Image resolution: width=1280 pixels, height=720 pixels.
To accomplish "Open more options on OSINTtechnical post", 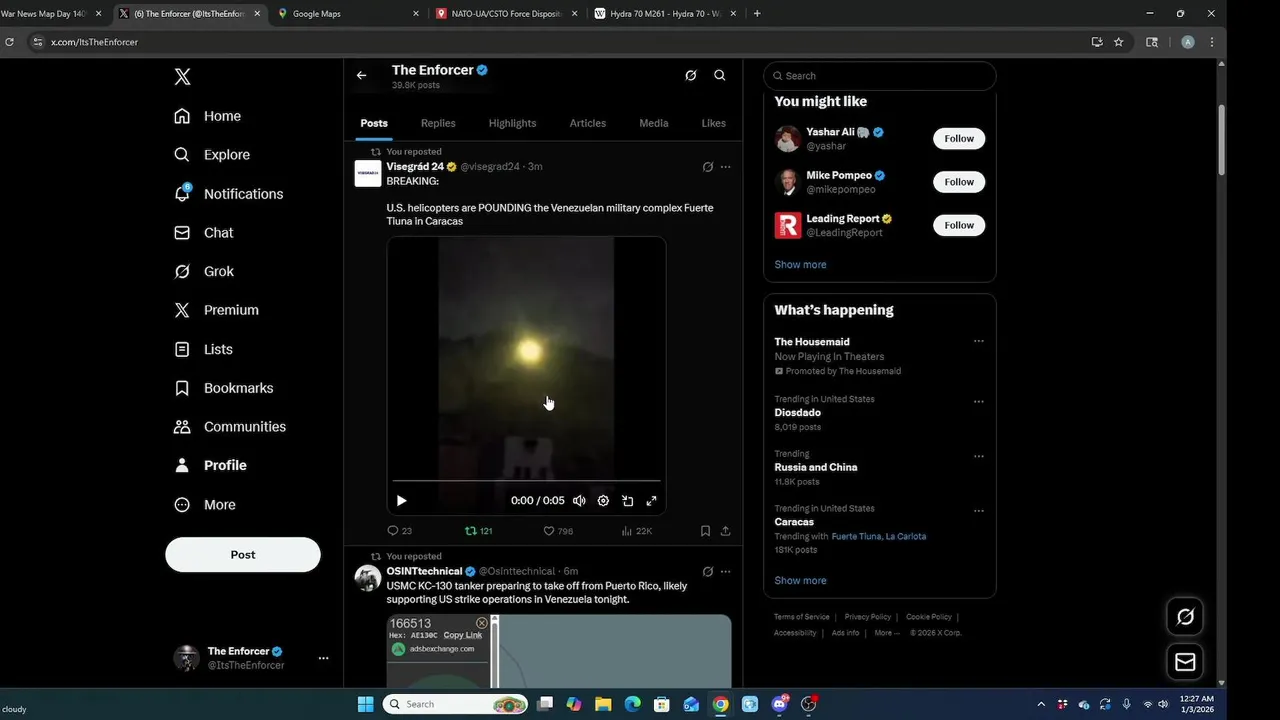I will tap(726, 572).
